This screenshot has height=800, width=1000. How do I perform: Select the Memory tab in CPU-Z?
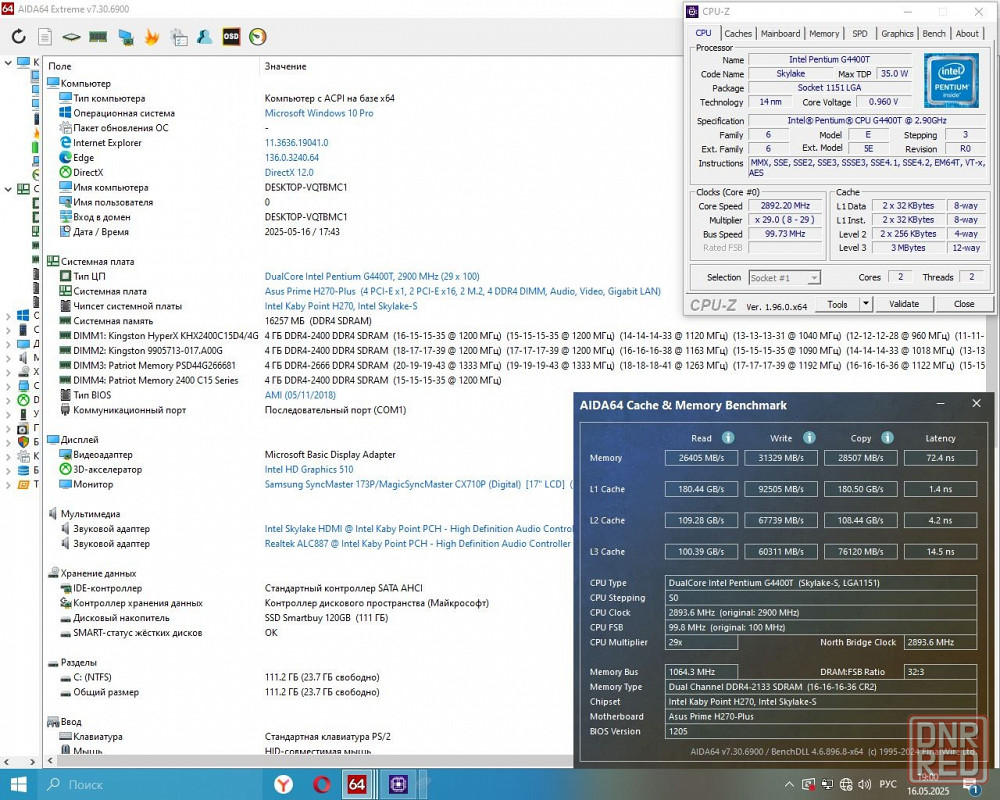[x=824, y=33]
